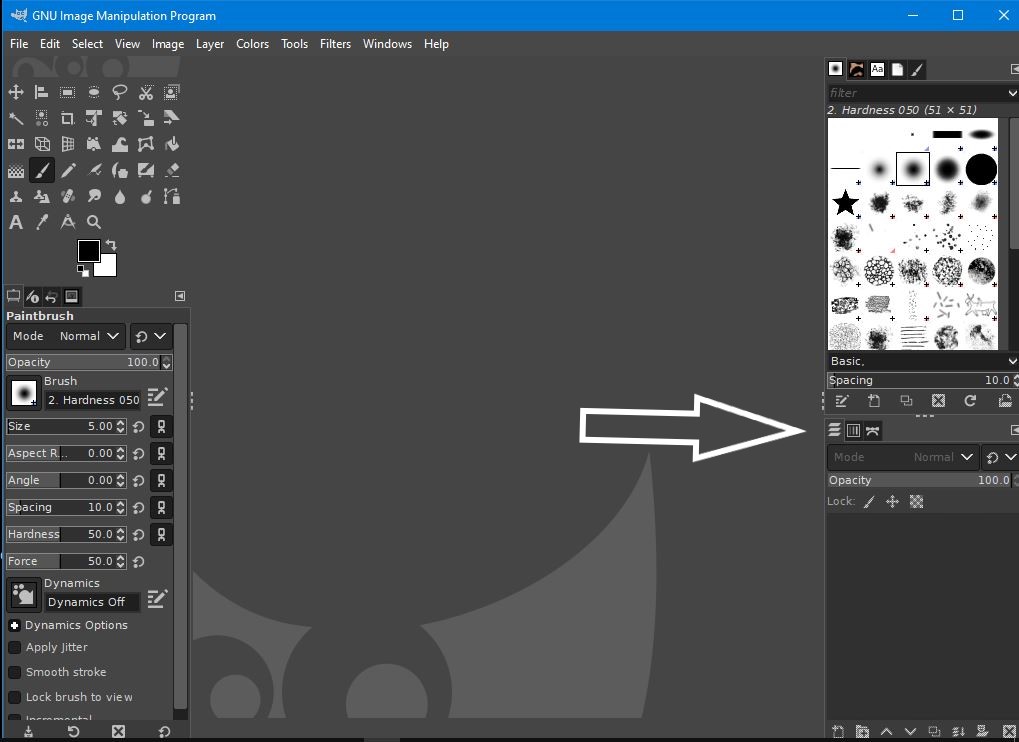The image size is (1019, 742).
Task: Toggle Lock position and size in Layers
Action: (x=892, y=502)
